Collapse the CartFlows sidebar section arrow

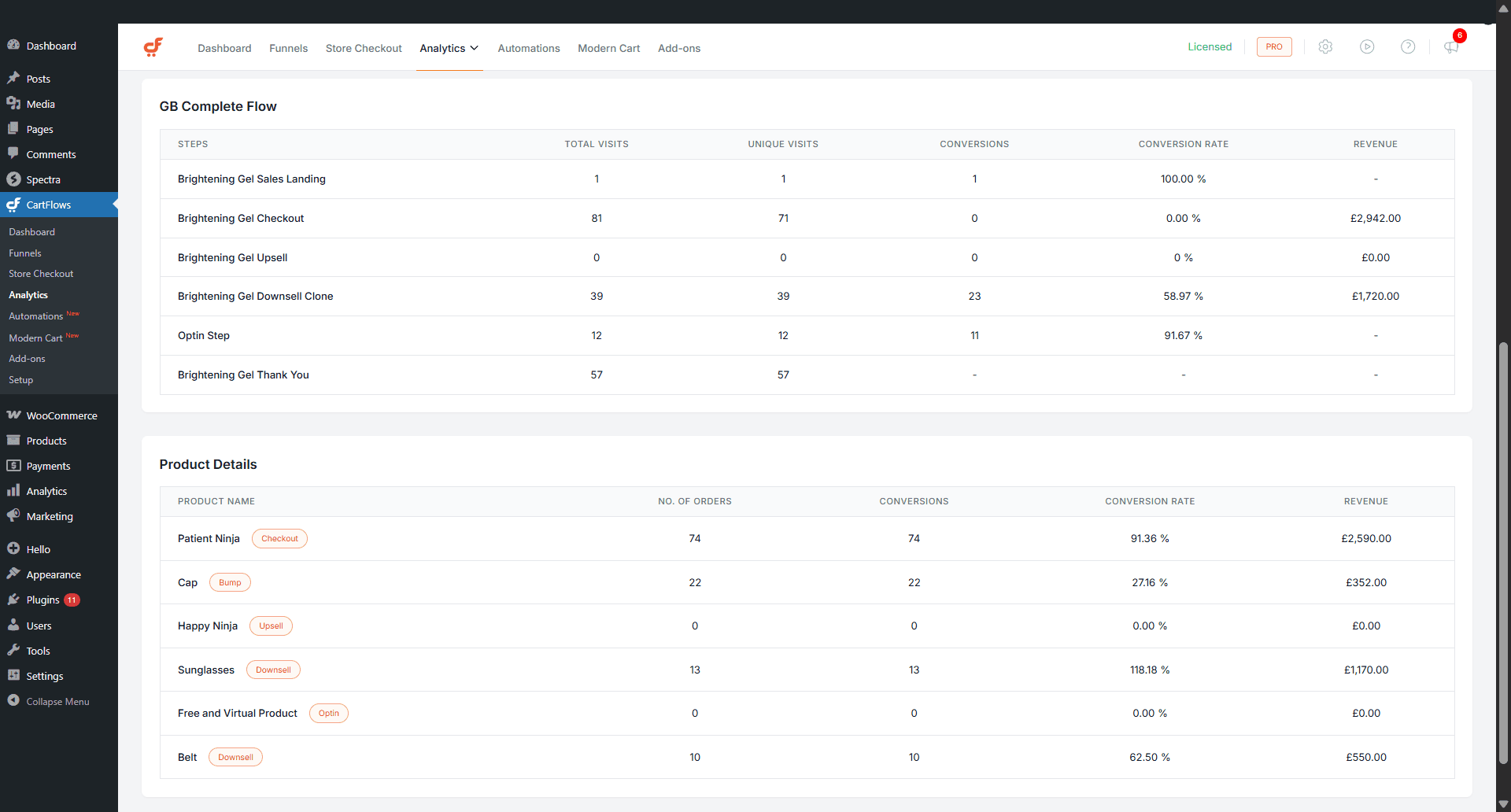coord(114,205)
